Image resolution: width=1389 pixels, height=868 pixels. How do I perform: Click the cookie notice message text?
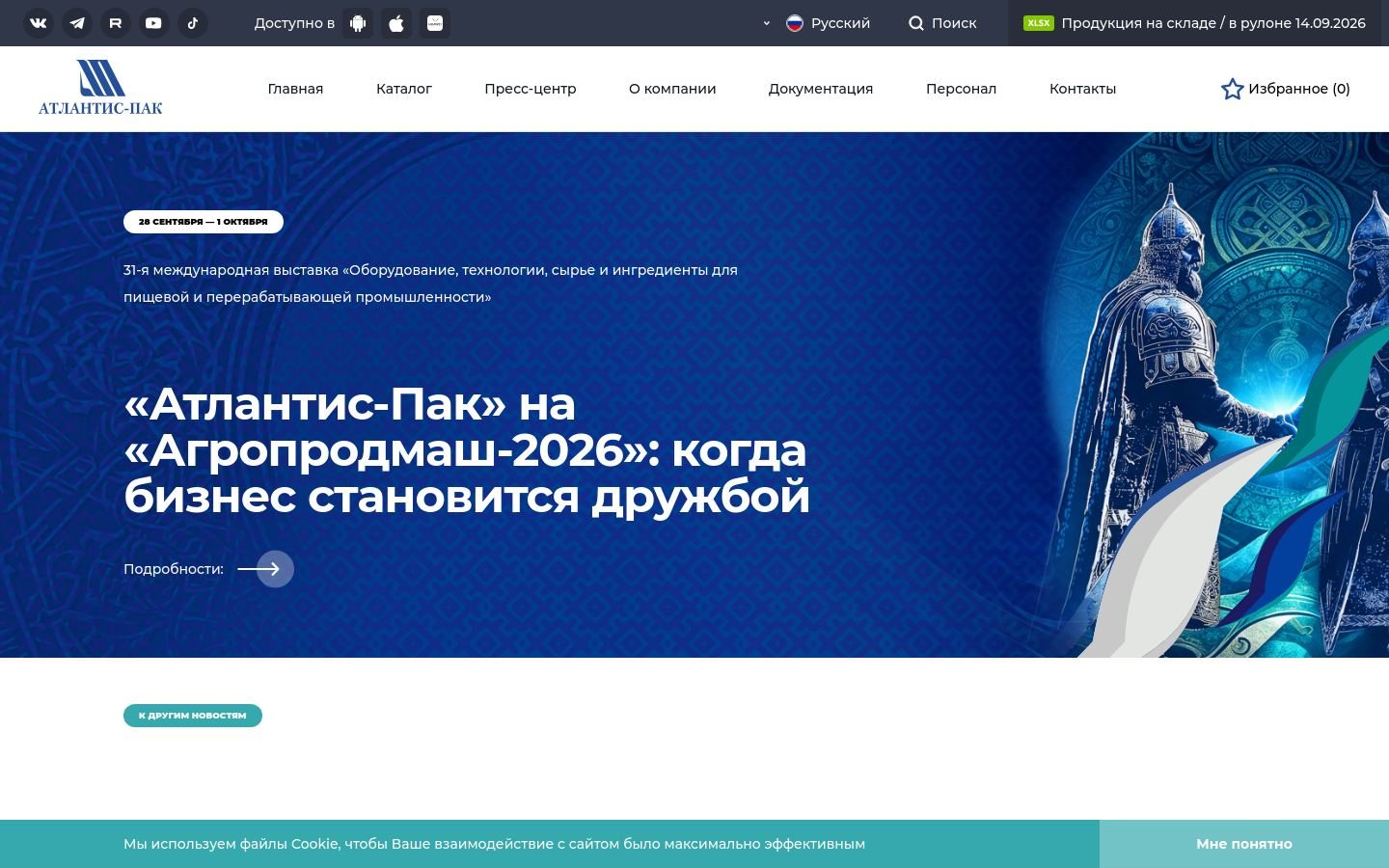(494, 844)
